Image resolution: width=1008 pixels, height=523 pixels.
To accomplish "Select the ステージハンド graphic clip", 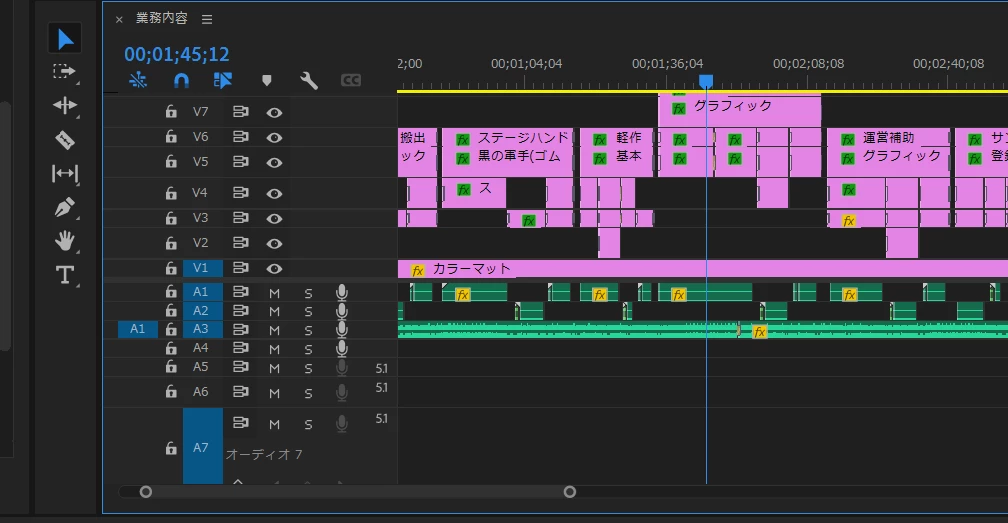I will click(508, 138).
